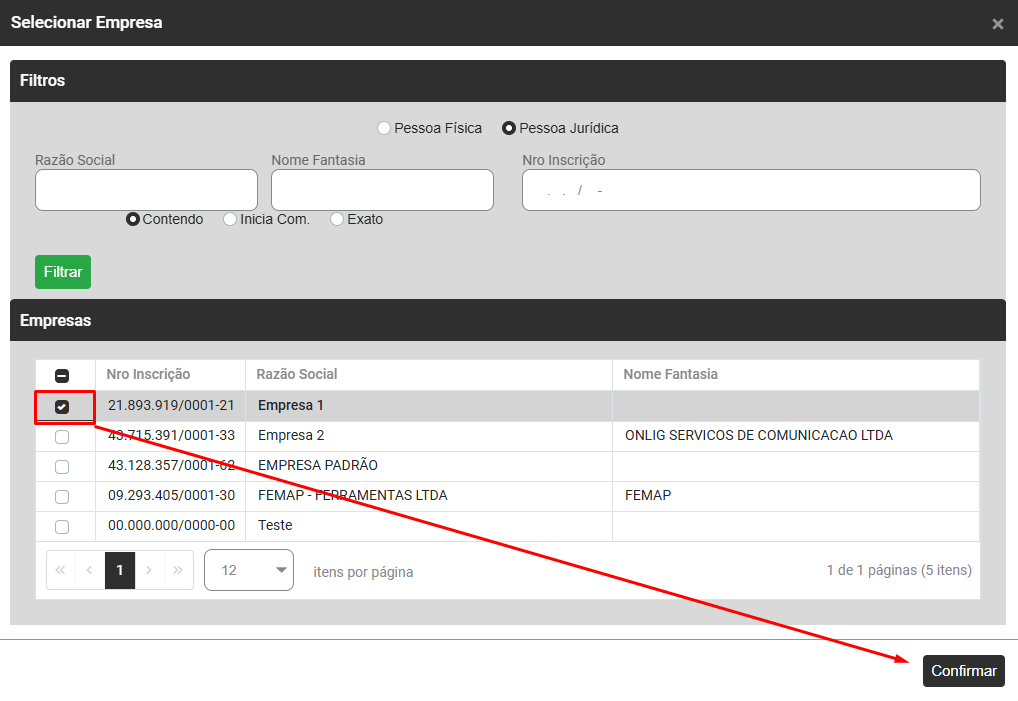Select Pessoa Física radio option
The height and width of the screenshot is (701, 1018).
[x=384, y=128]
